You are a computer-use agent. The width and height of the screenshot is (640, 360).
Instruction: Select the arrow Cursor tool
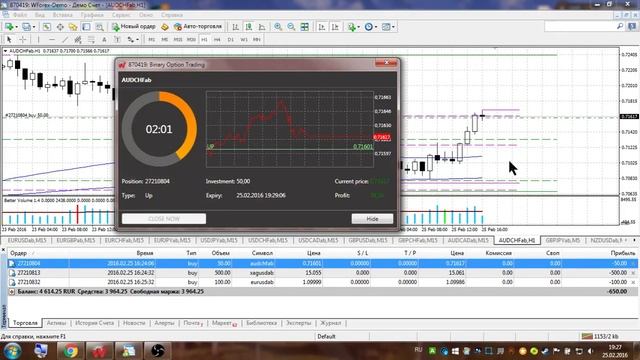[x=9, y=40]
